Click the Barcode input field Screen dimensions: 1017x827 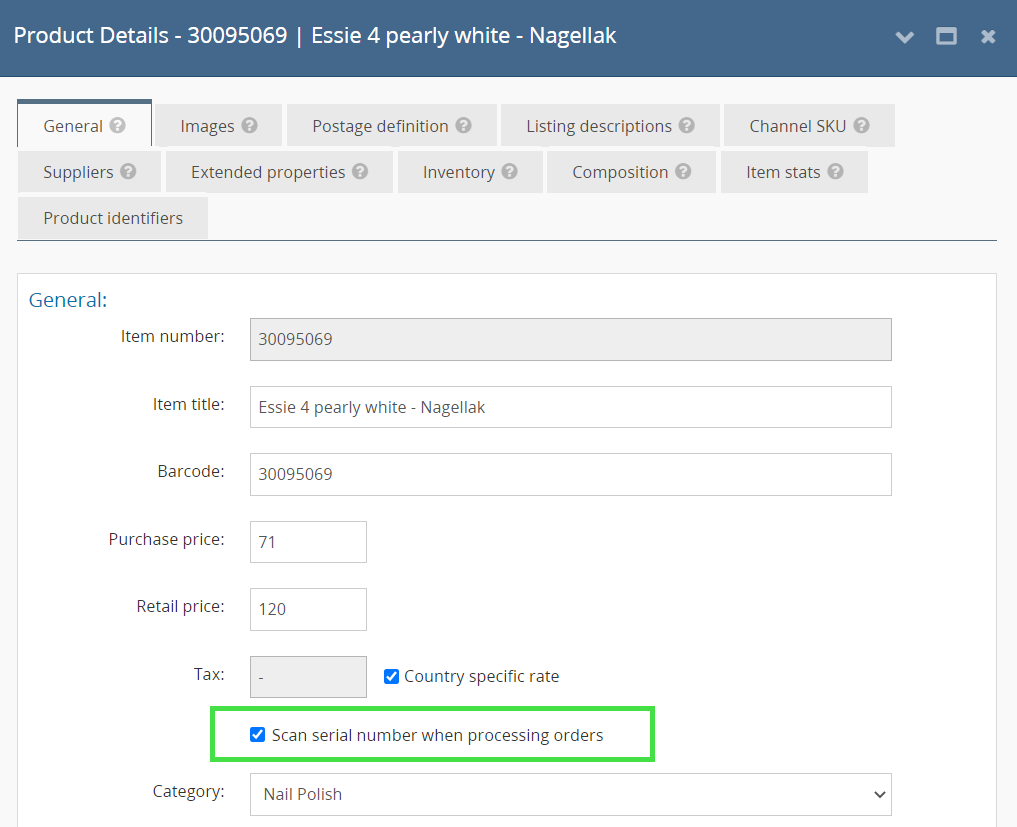tap(570, 474)
